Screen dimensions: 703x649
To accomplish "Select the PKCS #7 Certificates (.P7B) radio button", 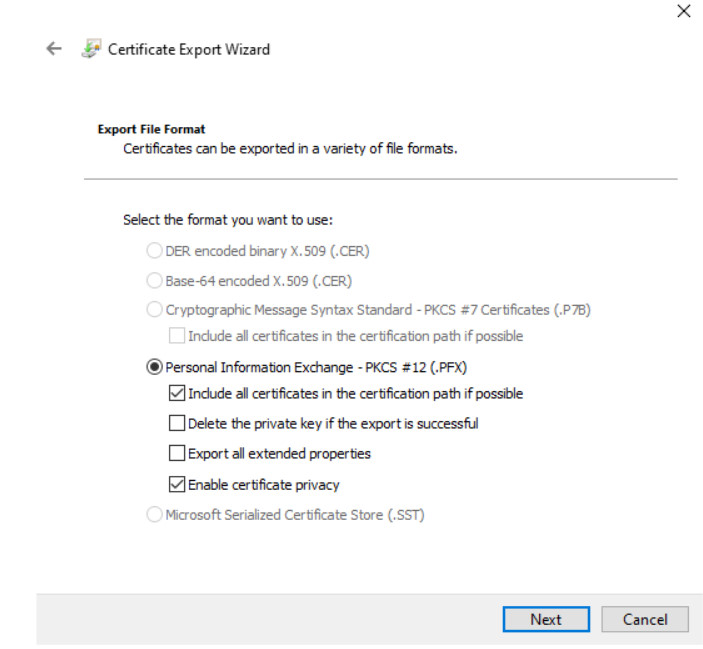I will 155,310.
